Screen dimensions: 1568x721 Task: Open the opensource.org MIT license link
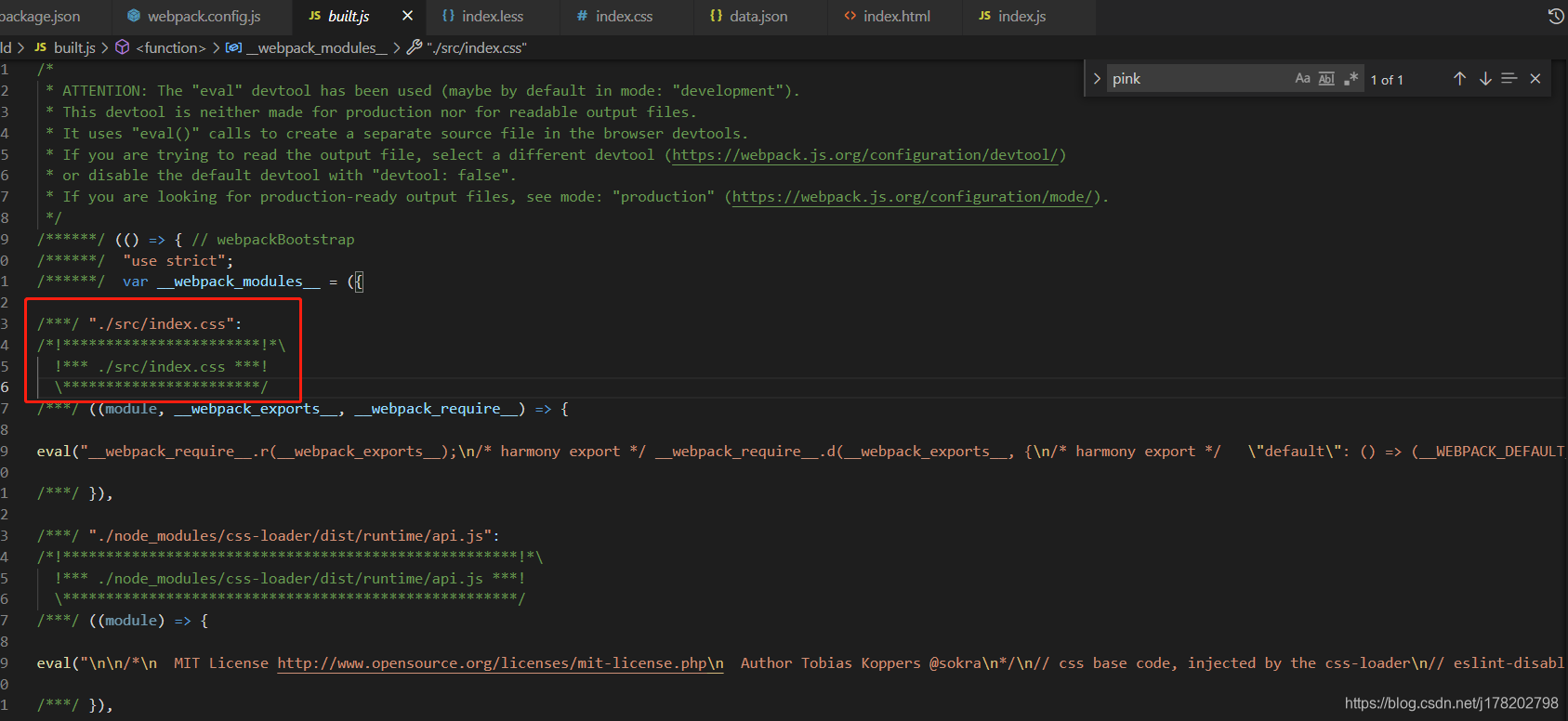coord(500,663)
